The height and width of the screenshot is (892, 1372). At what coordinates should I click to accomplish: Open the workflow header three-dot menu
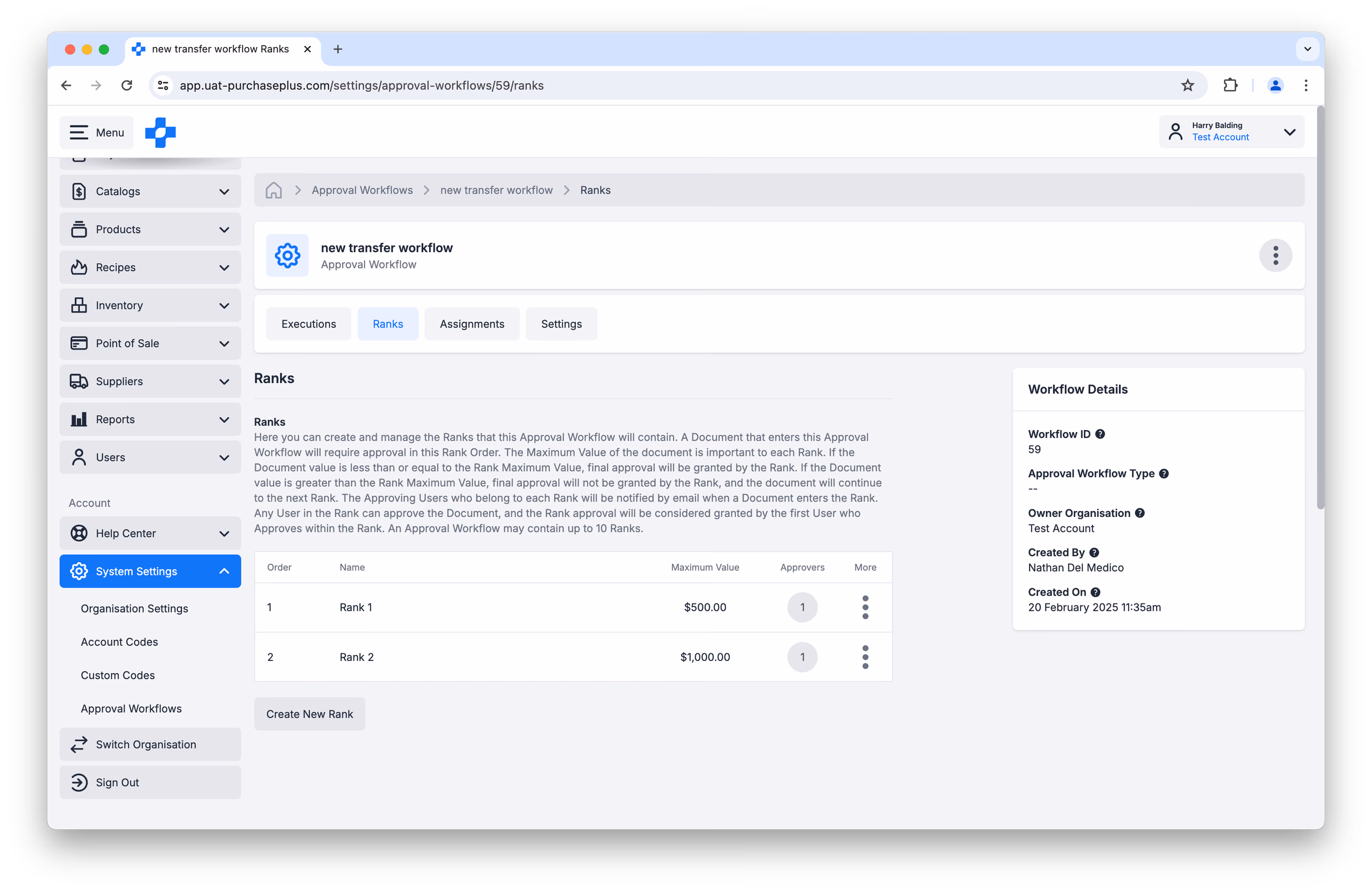1276,255
